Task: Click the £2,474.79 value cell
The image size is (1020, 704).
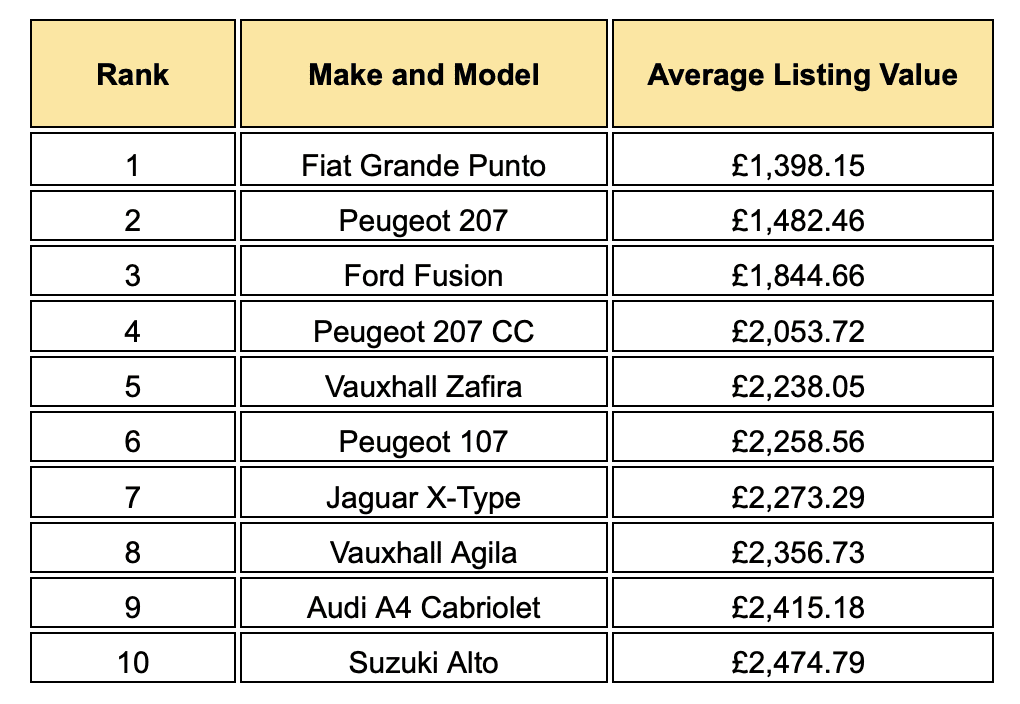Action: [803, 658]
